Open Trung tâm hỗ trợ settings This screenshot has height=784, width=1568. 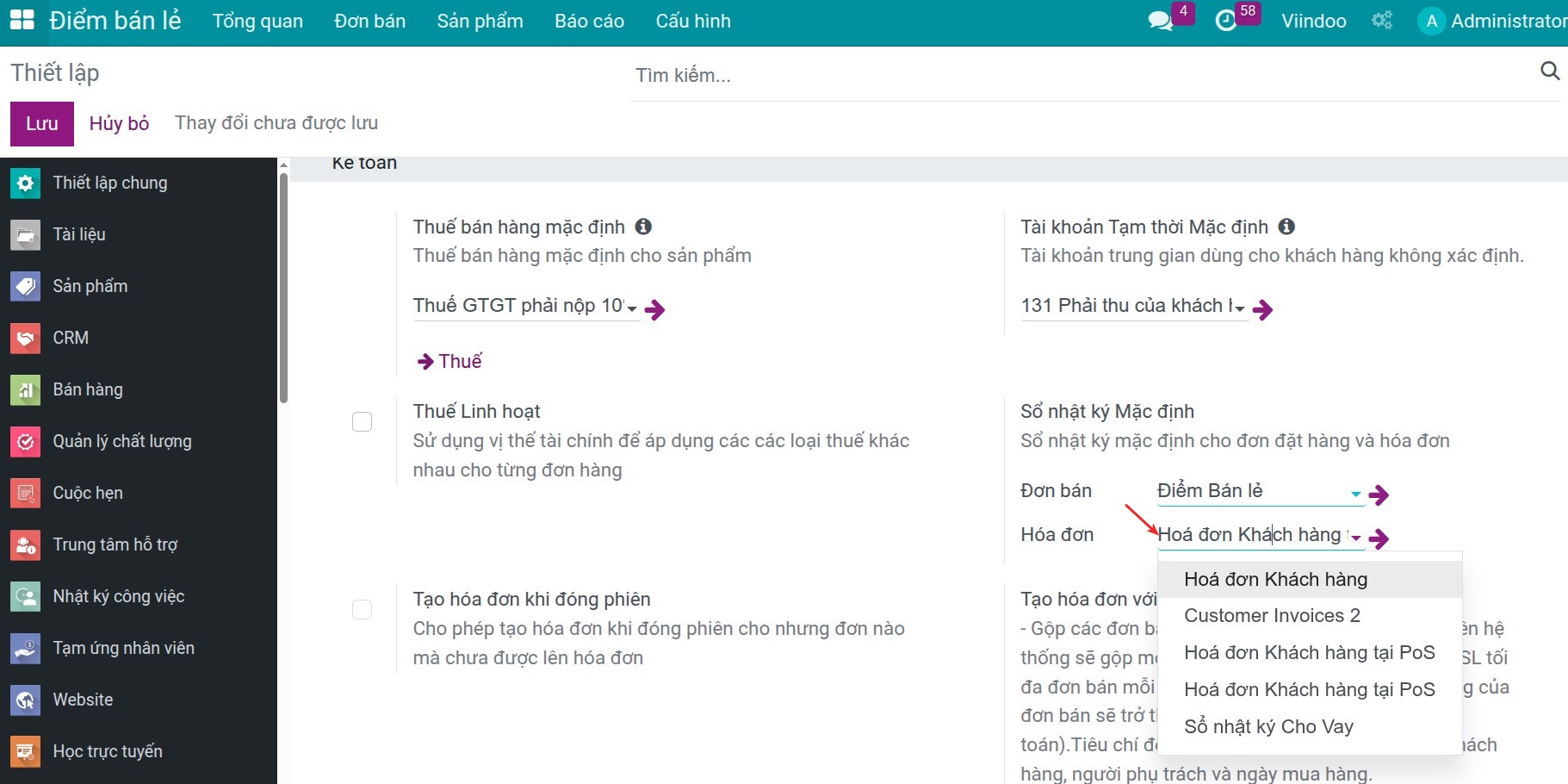coord(139,544)
